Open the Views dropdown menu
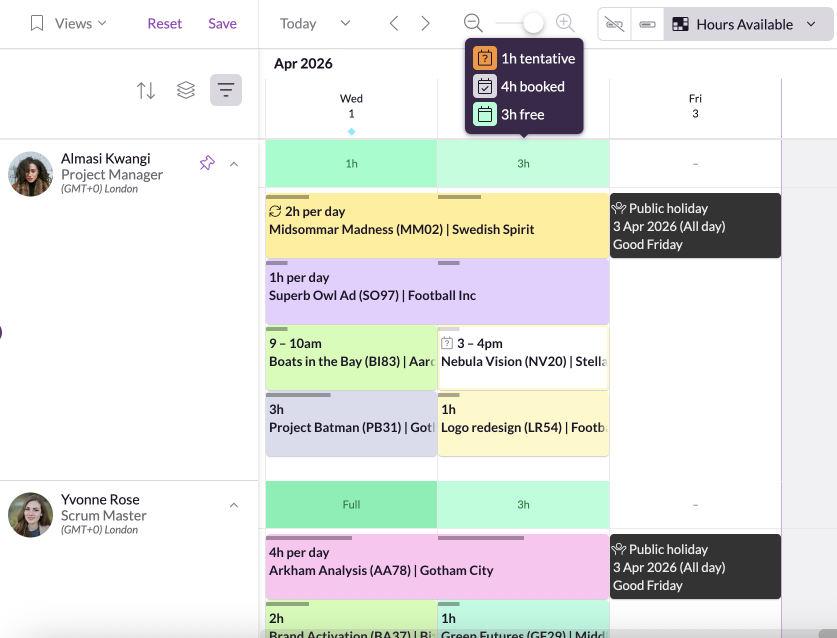The width and height of the screenshot is (837, 638). (69, 23)
